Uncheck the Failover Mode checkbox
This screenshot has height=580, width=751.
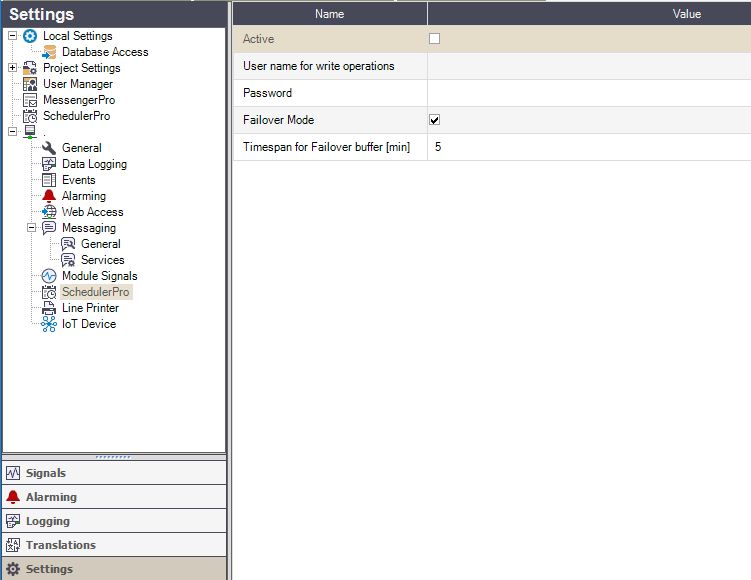tap(434, 120)
